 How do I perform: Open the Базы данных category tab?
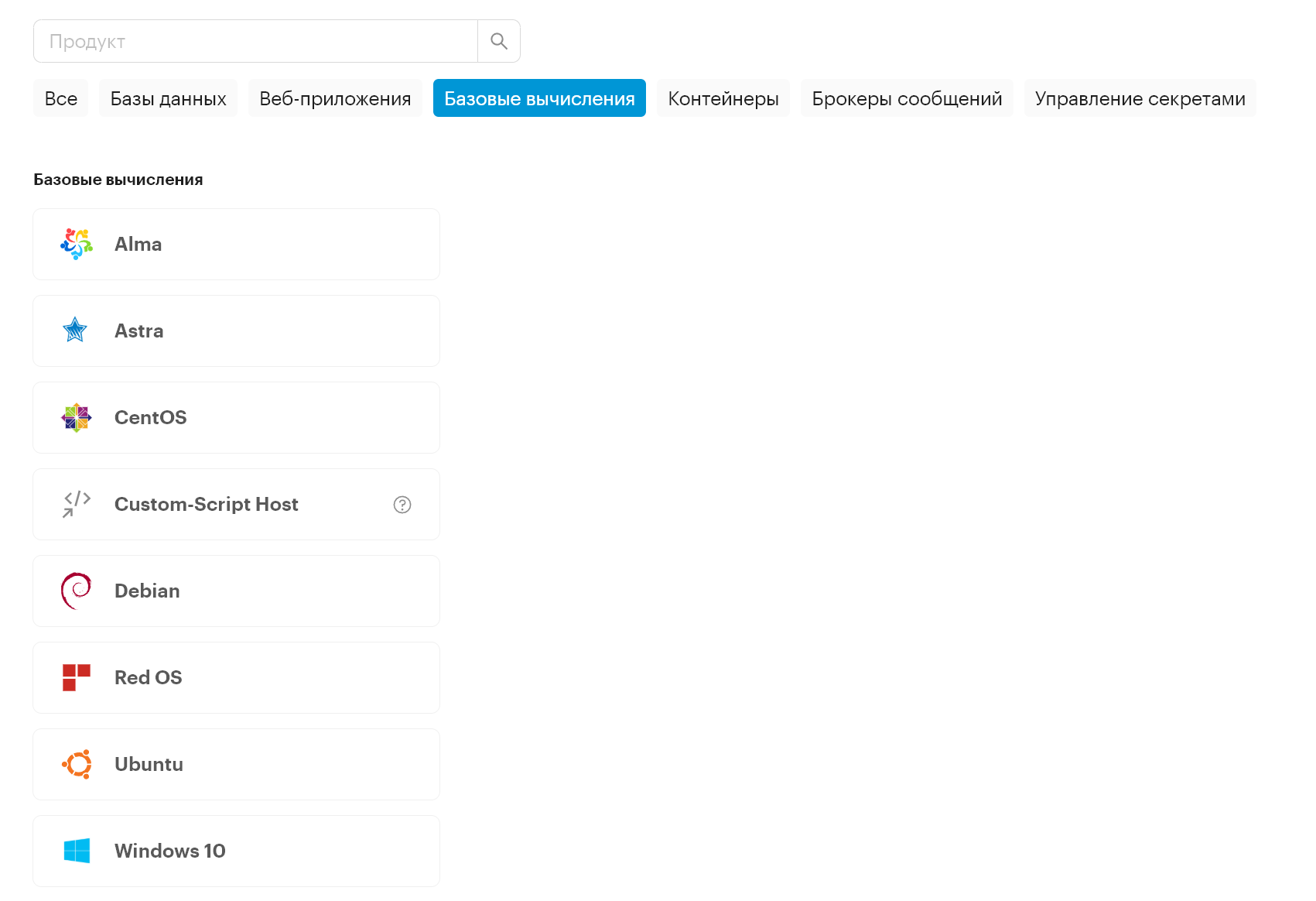coord(169,98)
